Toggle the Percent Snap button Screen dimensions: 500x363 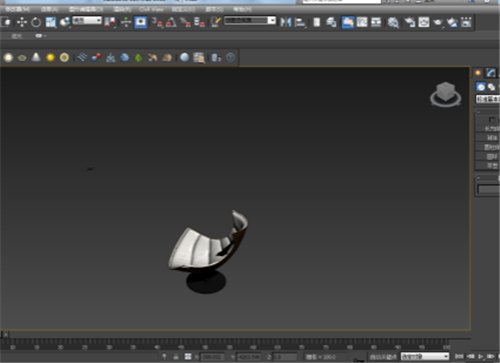pos(185,22)
